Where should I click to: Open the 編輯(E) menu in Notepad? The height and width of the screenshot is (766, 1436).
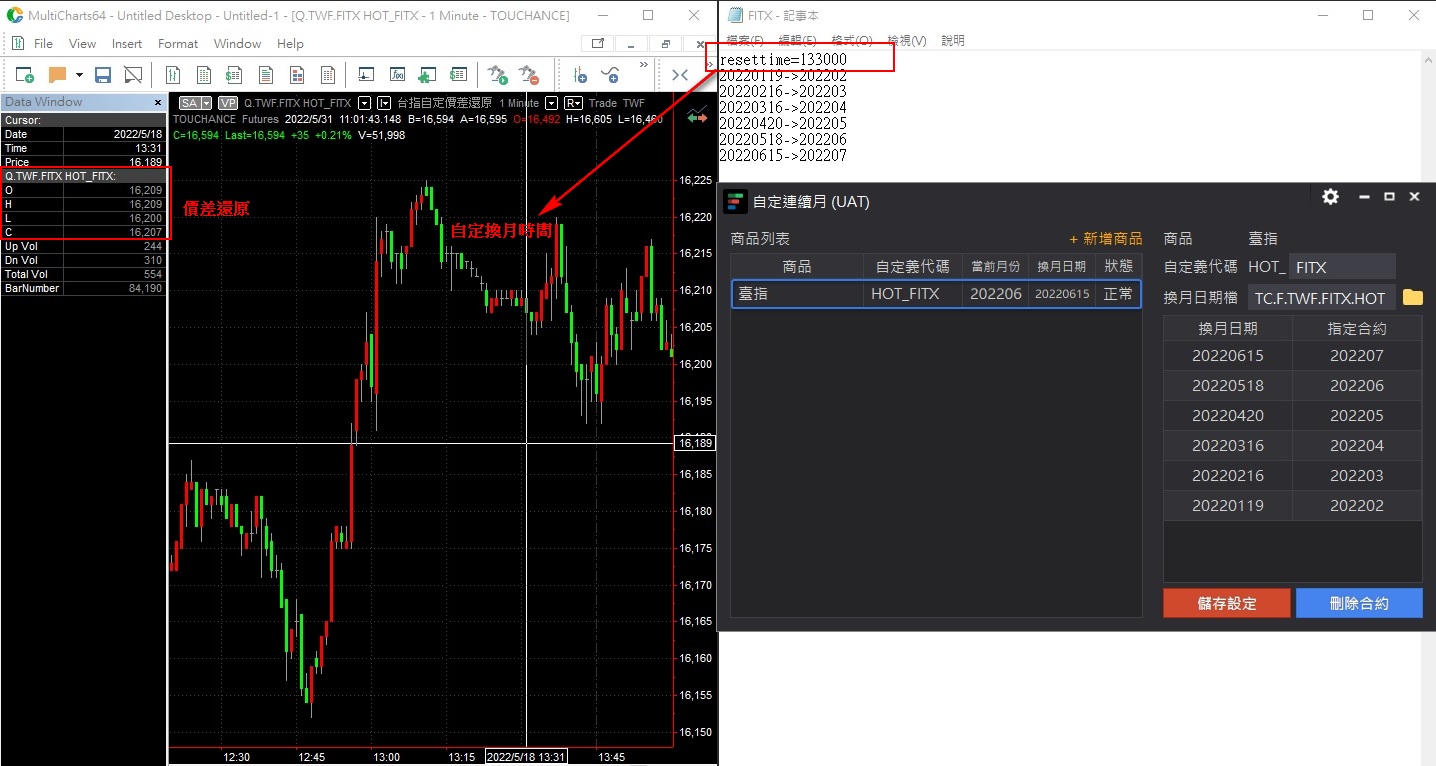point(797,41)
